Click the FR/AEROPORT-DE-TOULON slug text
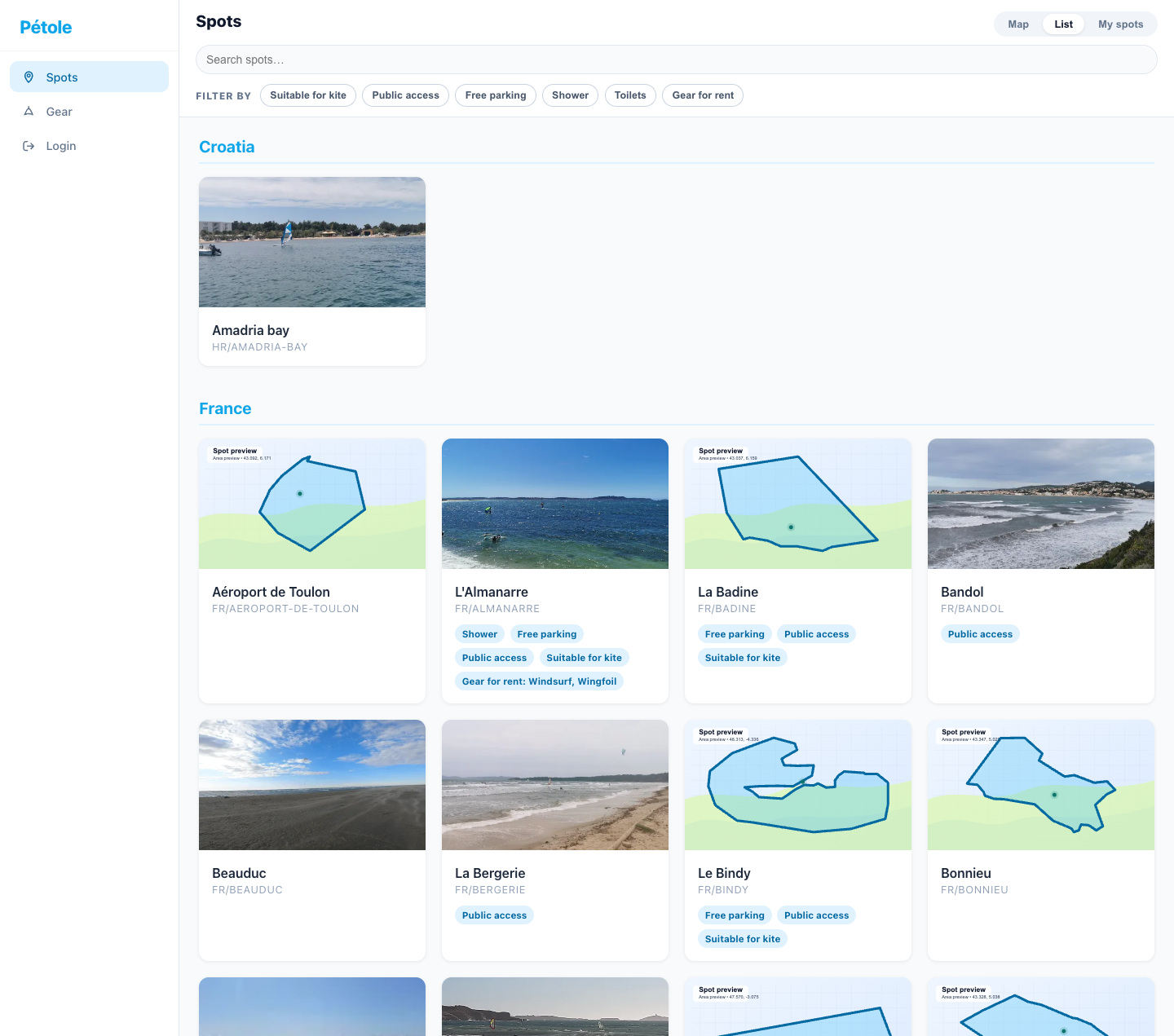 (285, 609)
